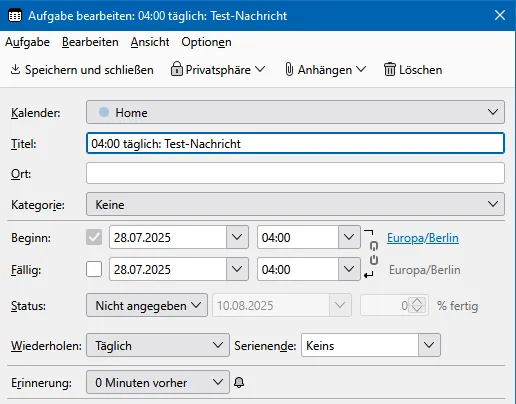The image size is (516, 404).
Task: Click Speichern und schließen button
Action: point(82,69)
